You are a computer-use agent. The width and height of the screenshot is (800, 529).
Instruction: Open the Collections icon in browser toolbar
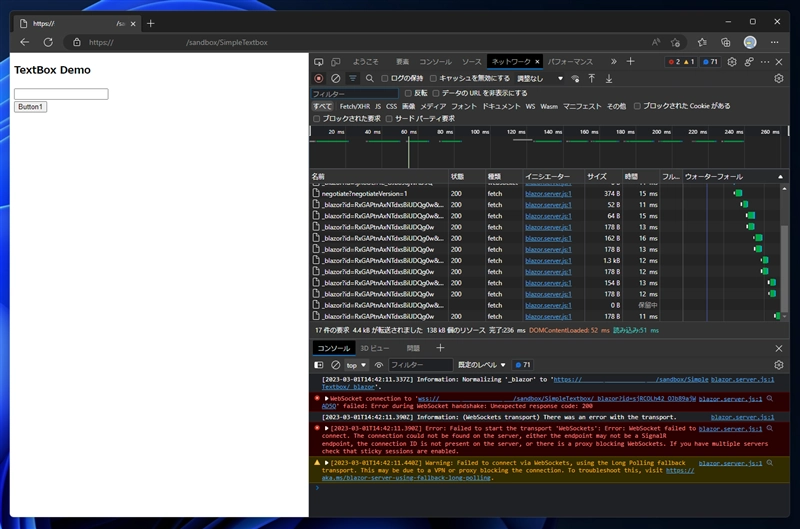pos(726,42)
